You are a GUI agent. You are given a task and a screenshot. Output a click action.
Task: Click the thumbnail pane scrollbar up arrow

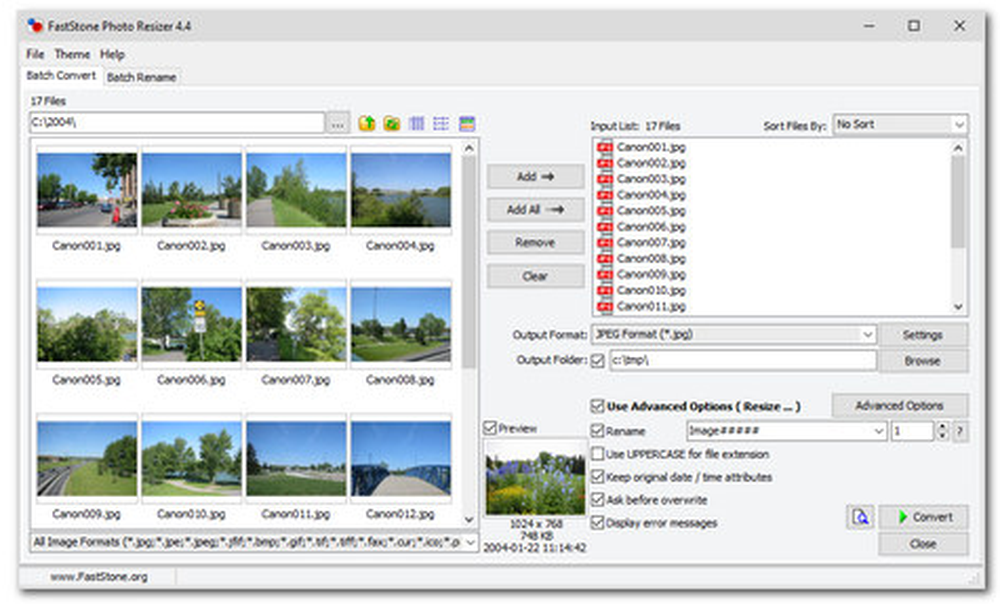469,148
